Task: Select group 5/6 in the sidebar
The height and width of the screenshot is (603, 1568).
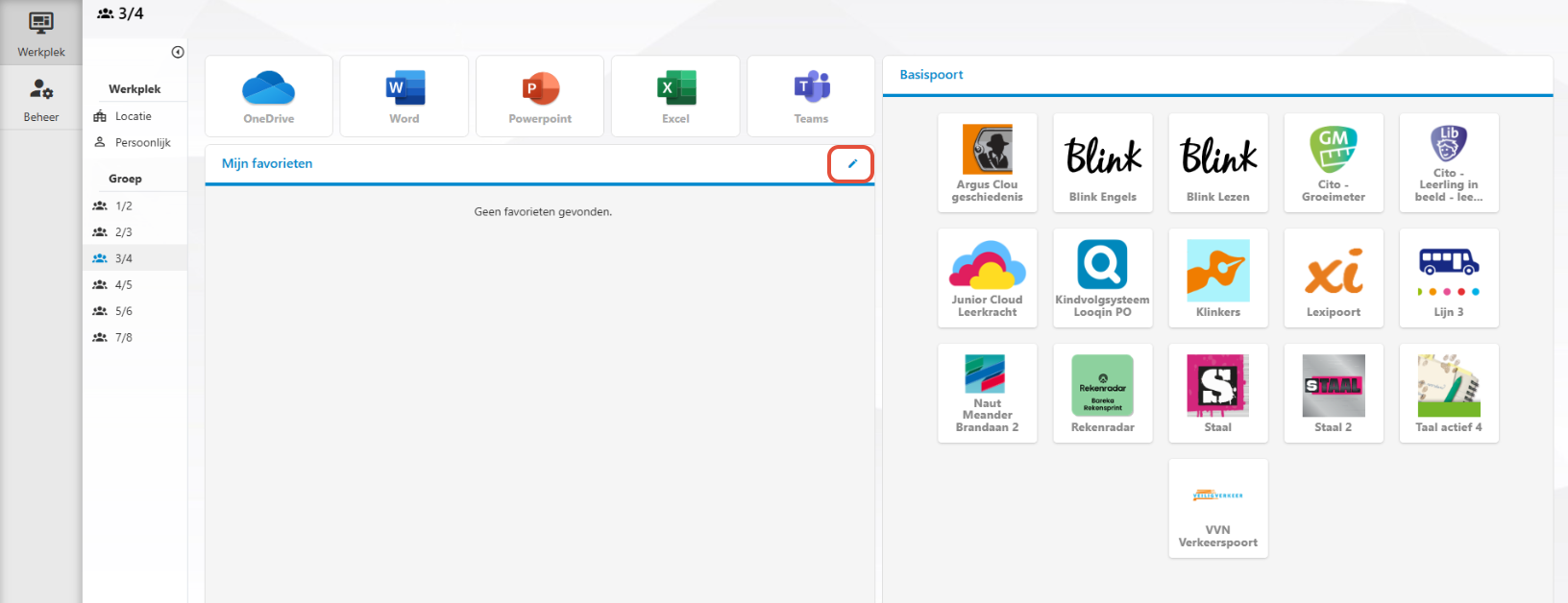Action: [135, 311]
